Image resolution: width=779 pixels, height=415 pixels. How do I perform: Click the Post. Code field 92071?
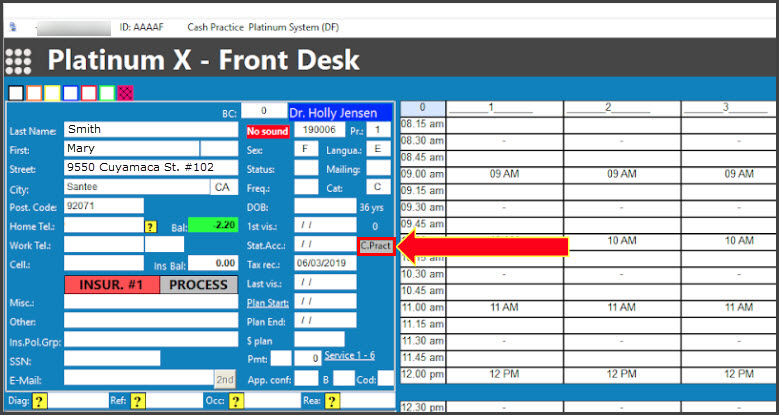(104, 206)
